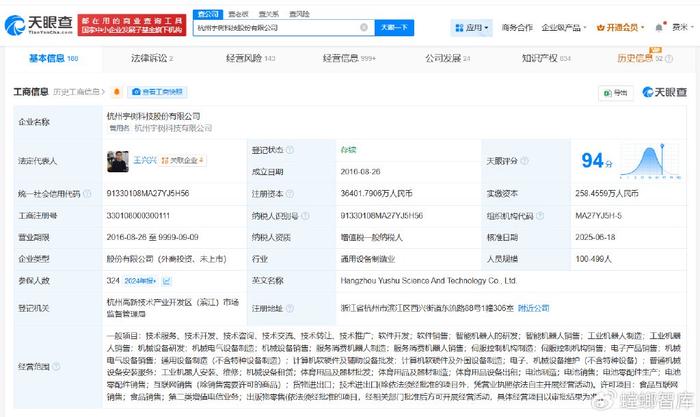Click the Tianyancha logo in the header
Image resolution: width=700 pixels, height=417 pixels.
click(38, 25)
